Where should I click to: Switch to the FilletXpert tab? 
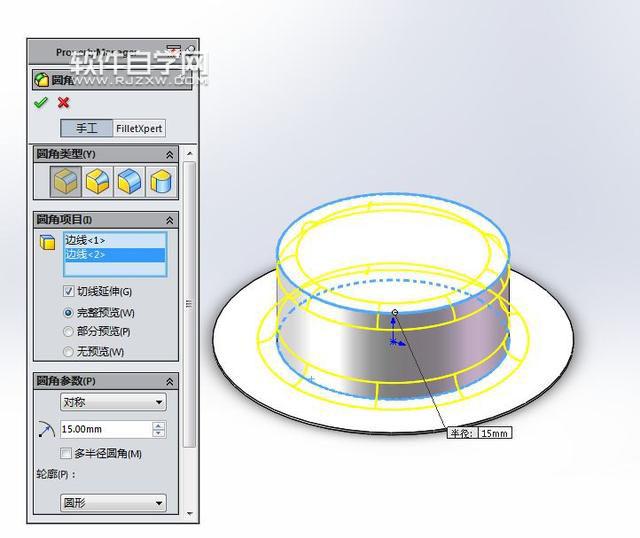pos(139,128)
